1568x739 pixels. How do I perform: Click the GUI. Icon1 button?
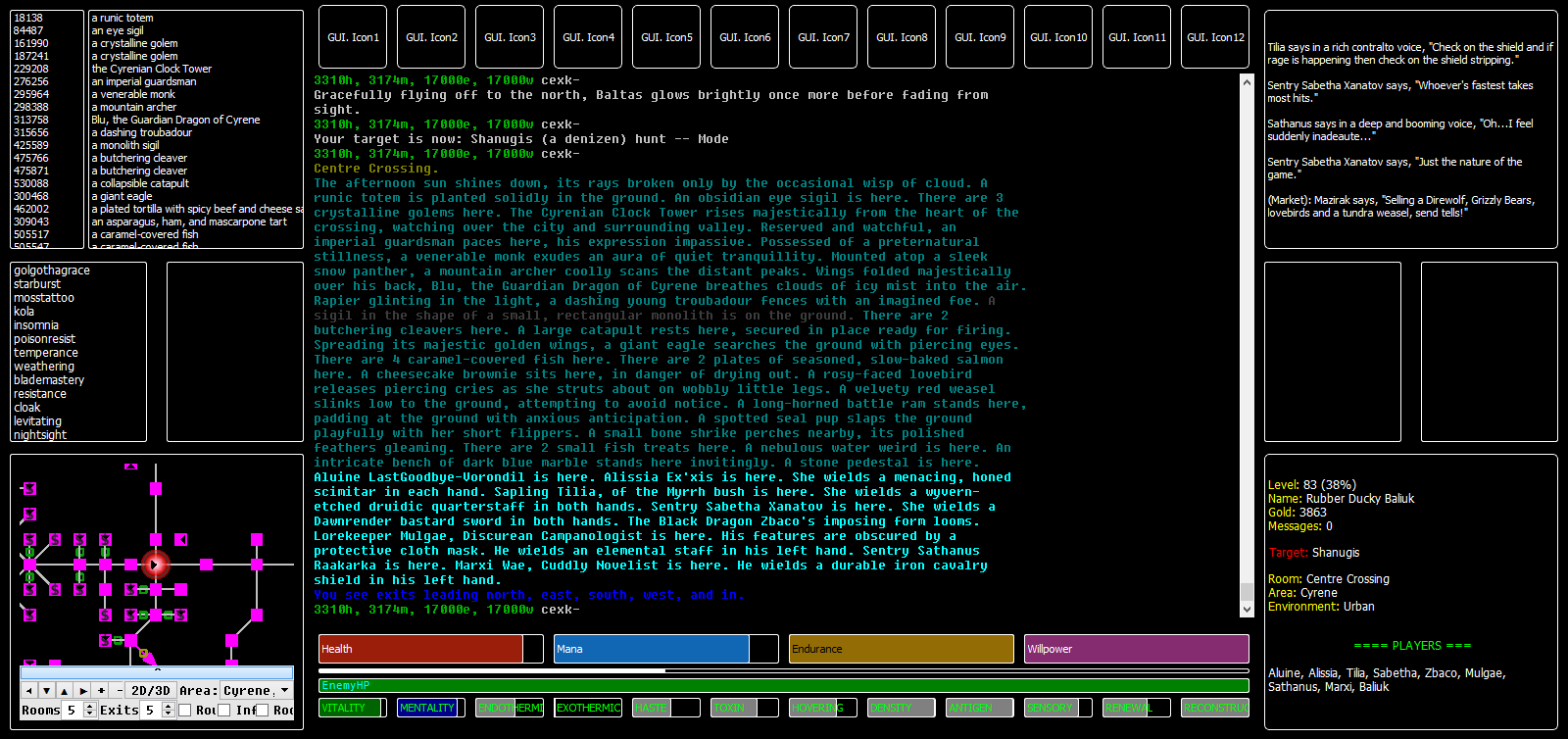353,37
